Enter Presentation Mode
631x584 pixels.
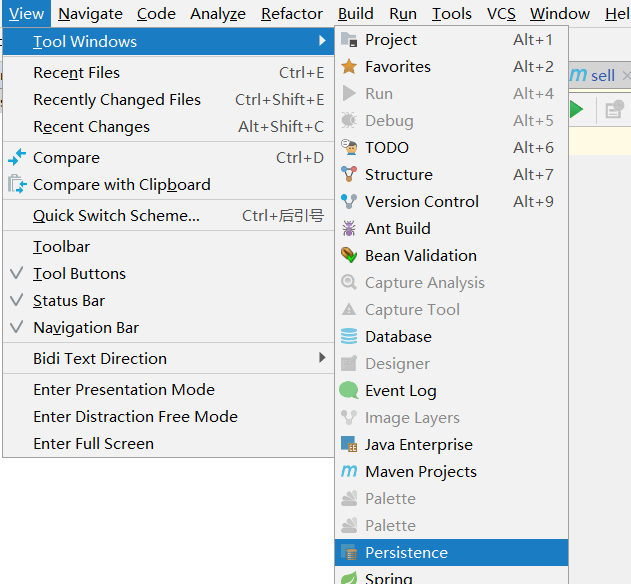tap(124, 390)
